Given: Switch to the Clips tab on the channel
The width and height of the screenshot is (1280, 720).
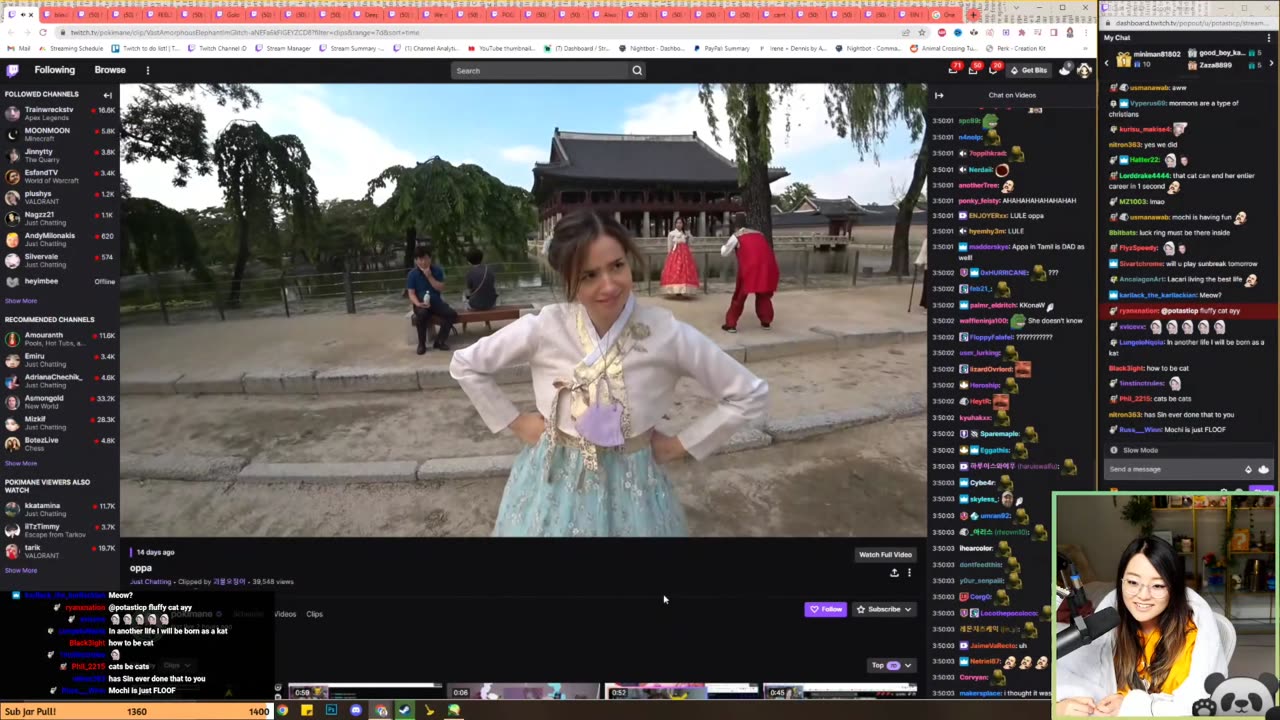Looking at the screenshot, I should tap(314, 614).
